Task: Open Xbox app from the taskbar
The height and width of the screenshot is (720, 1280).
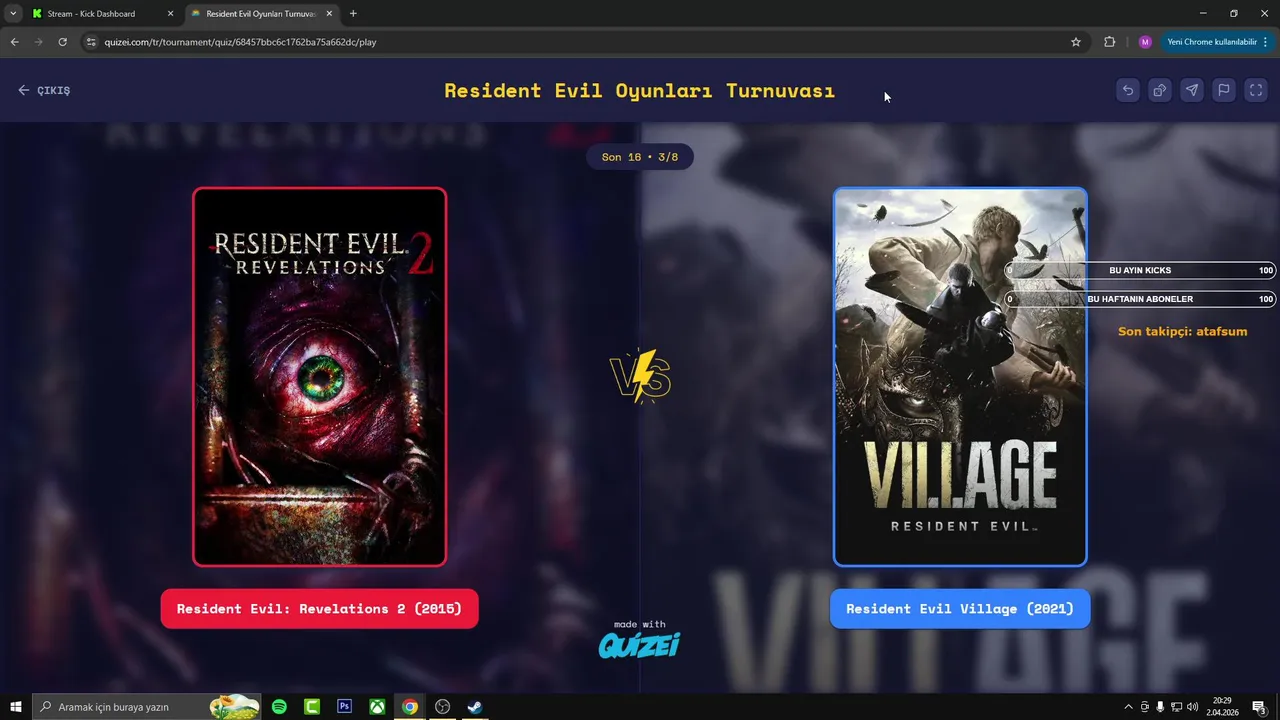Action: (377, 707)
